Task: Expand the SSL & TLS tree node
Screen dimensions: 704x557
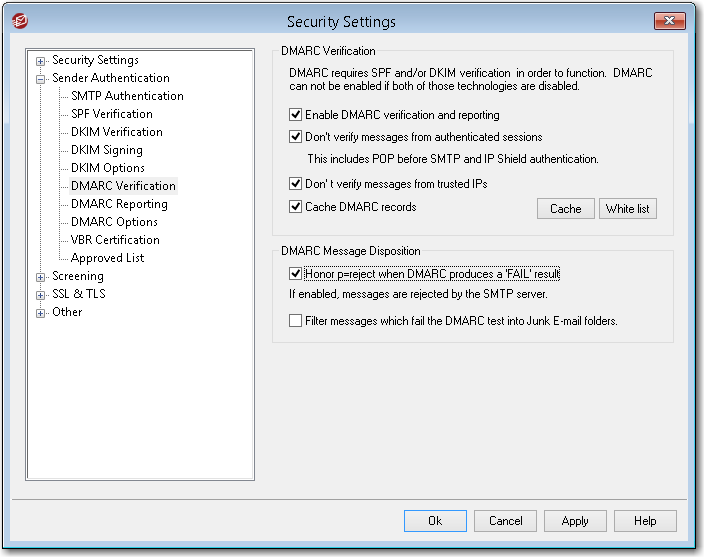Action: 41,294
